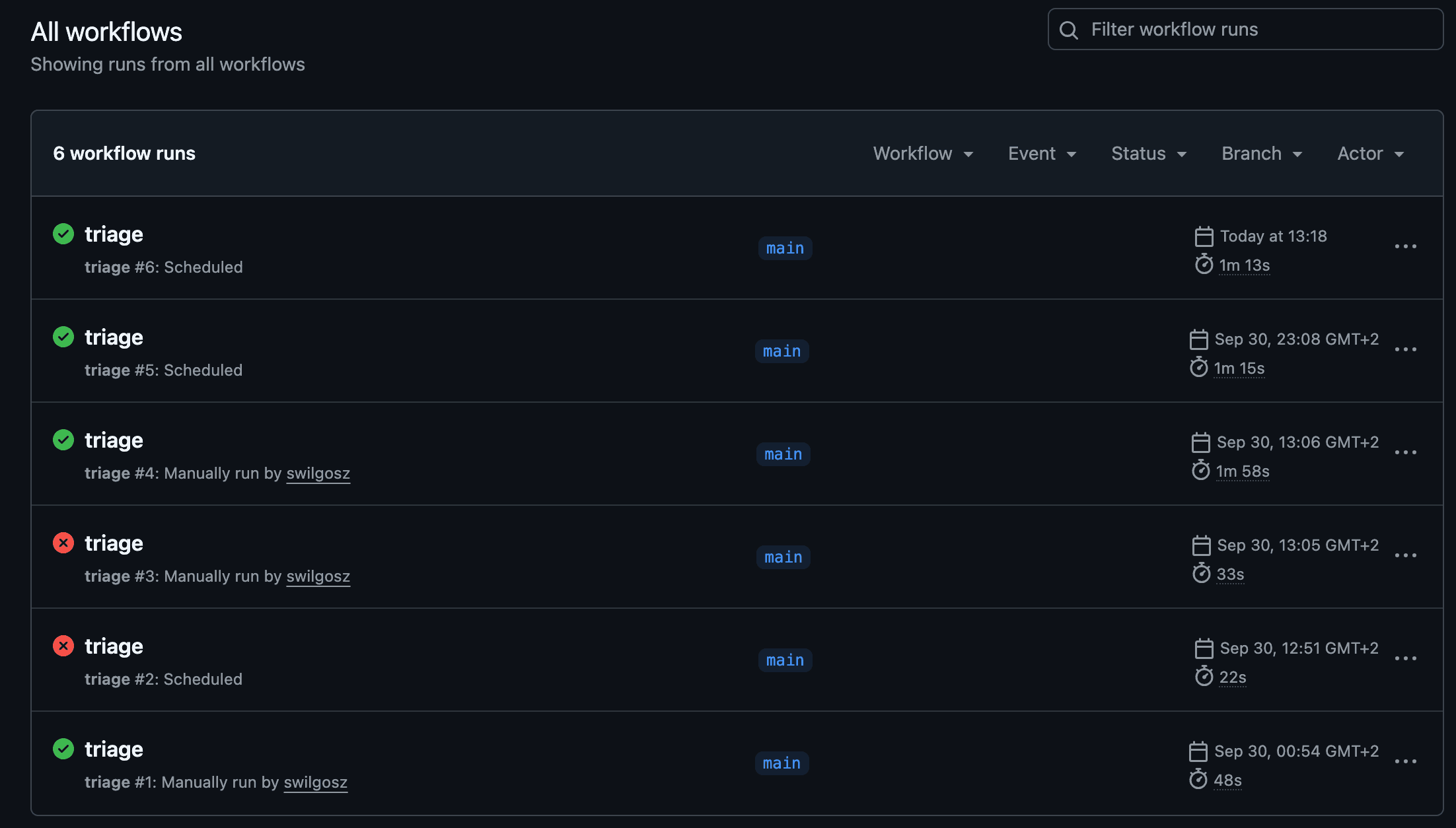The width and height of the screenshot is (1456, 828).
Task: Open the three-dot menu for triage #4
Action: click(1406, 452)
